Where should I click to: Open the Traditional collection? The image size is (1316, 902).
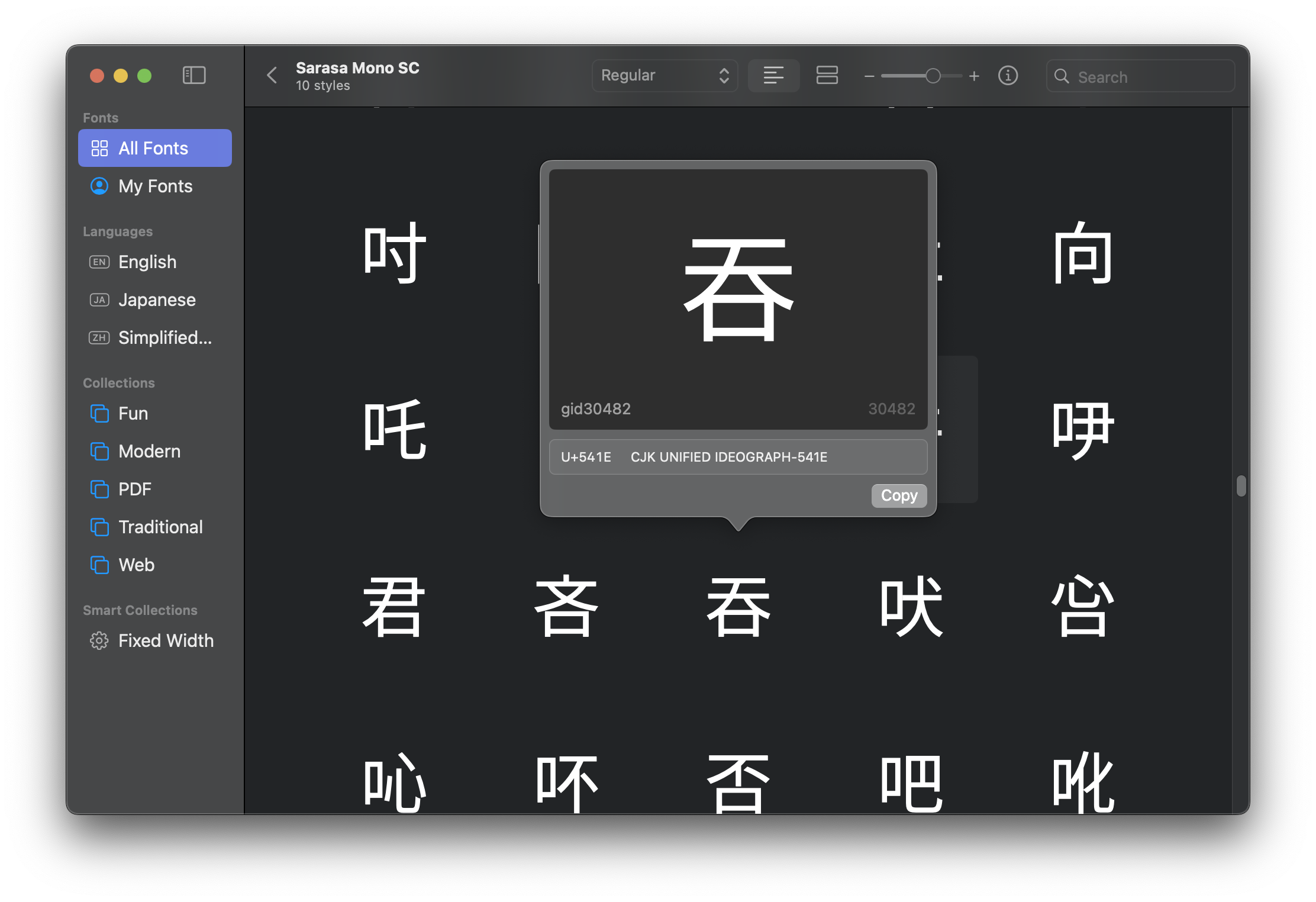coord(160,527)
